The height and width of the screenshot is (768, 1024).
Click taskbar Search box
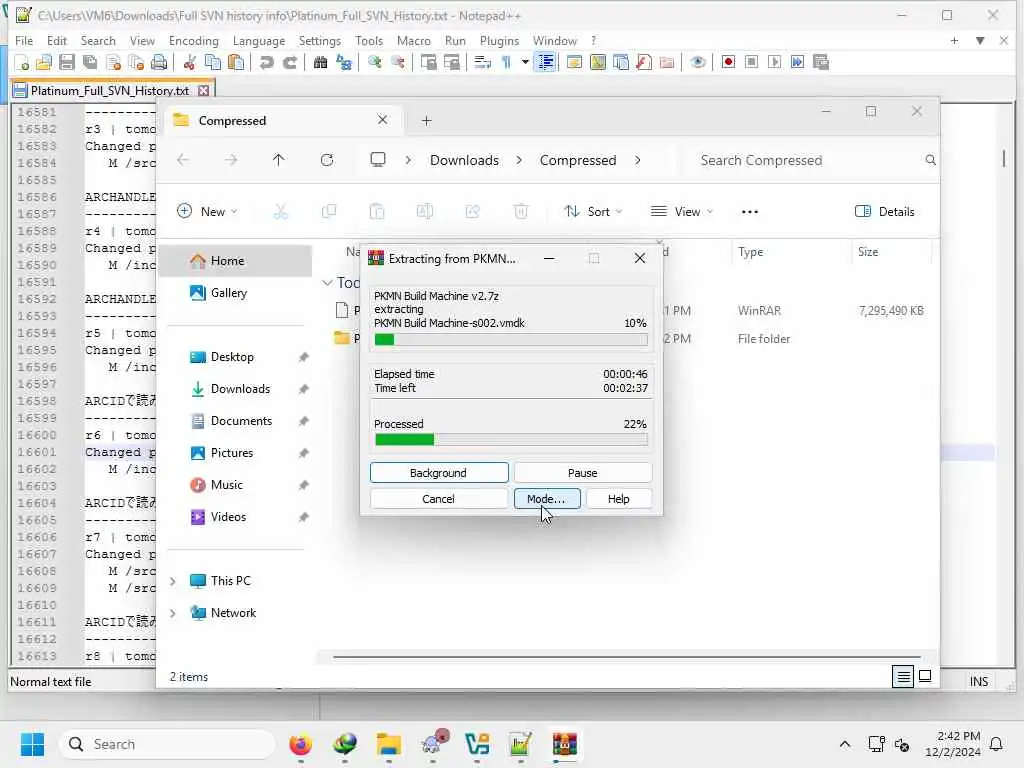point(167,744)
